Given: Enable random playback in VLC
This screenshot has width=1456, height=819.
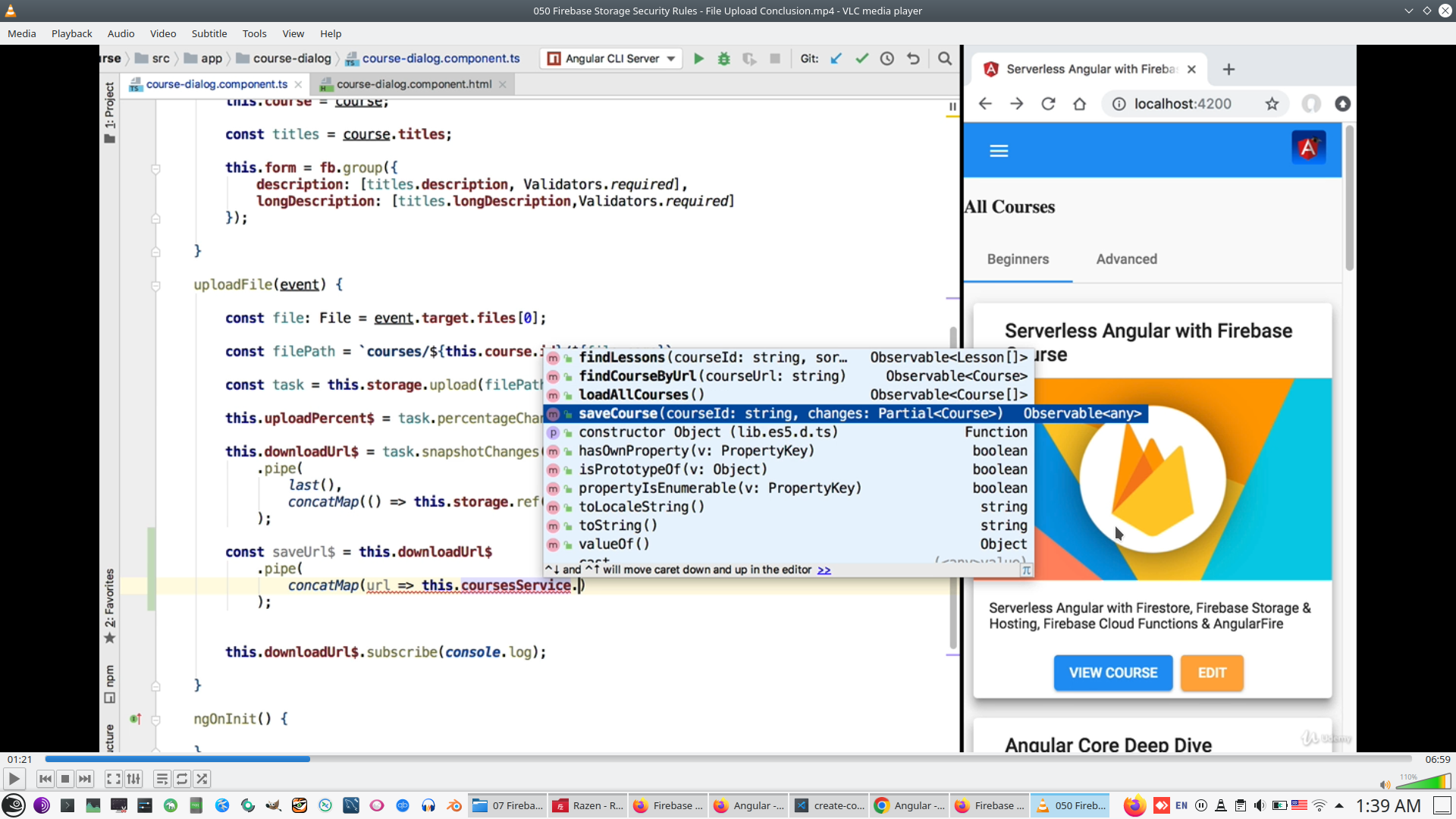Looking at the screenshot, I should click(x=202, y=779).
